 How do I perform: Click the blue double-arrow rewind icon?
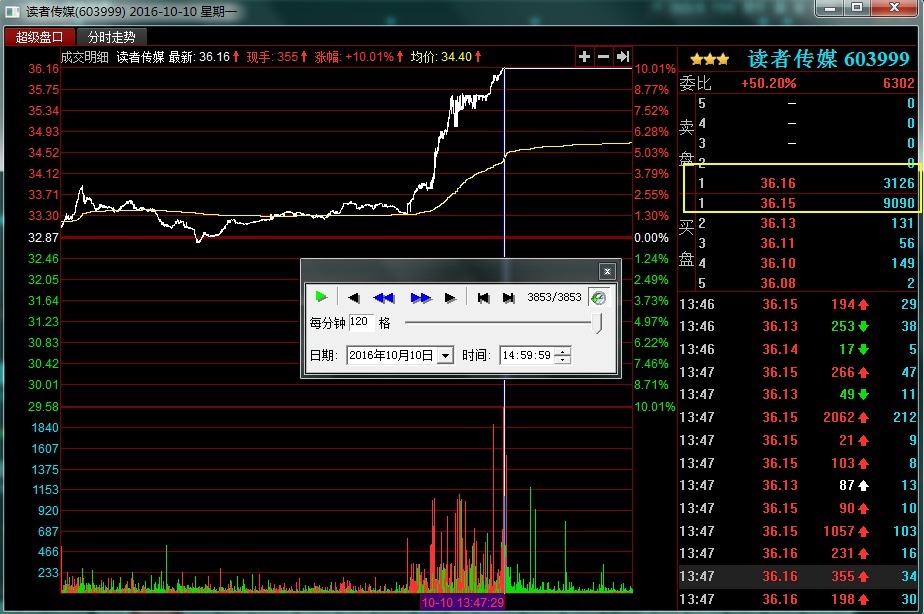tap(384, 297)
